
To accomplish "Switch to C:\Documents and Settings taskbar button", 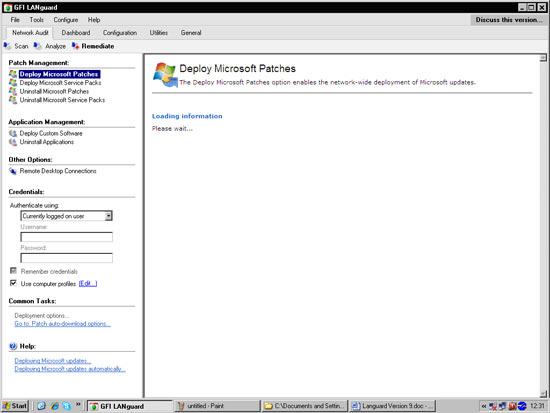I will tap(305, 406).
